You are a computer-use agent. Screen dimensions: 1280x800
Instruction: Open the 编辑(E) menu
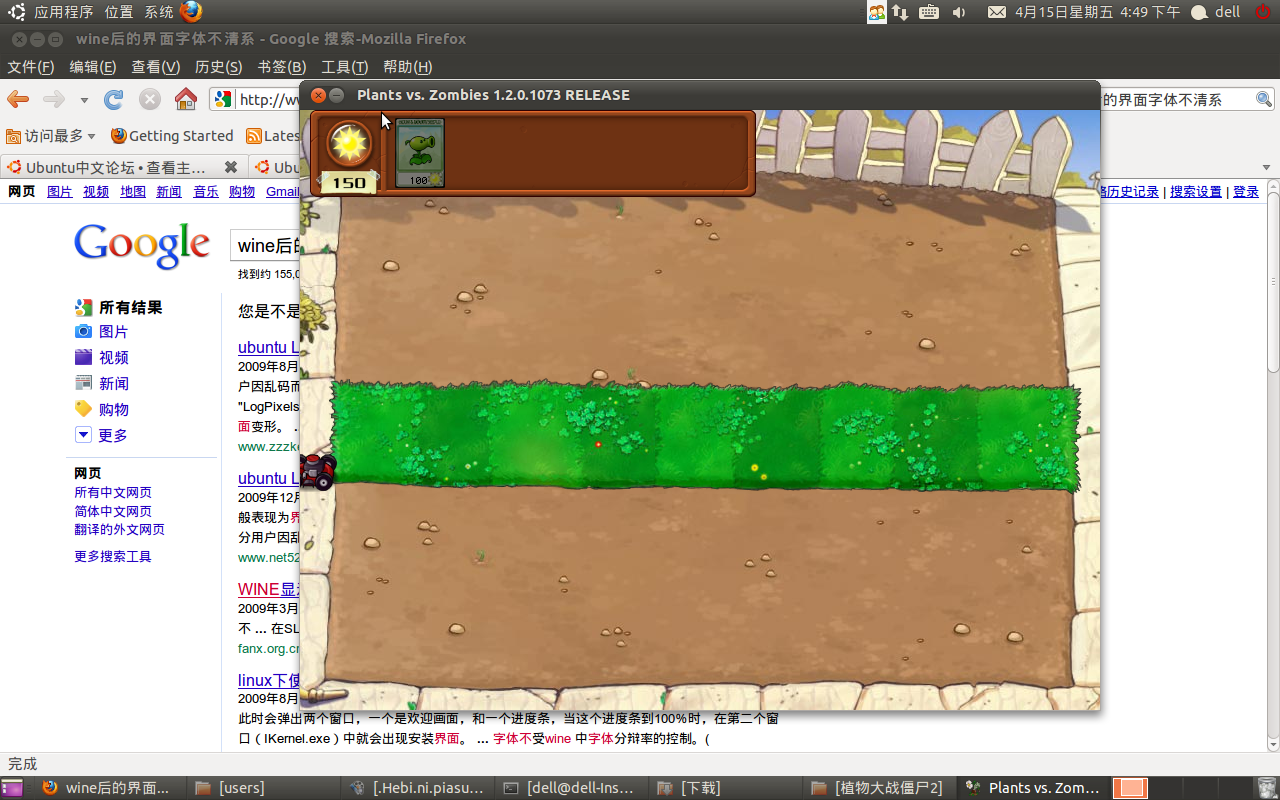point(93,67)
